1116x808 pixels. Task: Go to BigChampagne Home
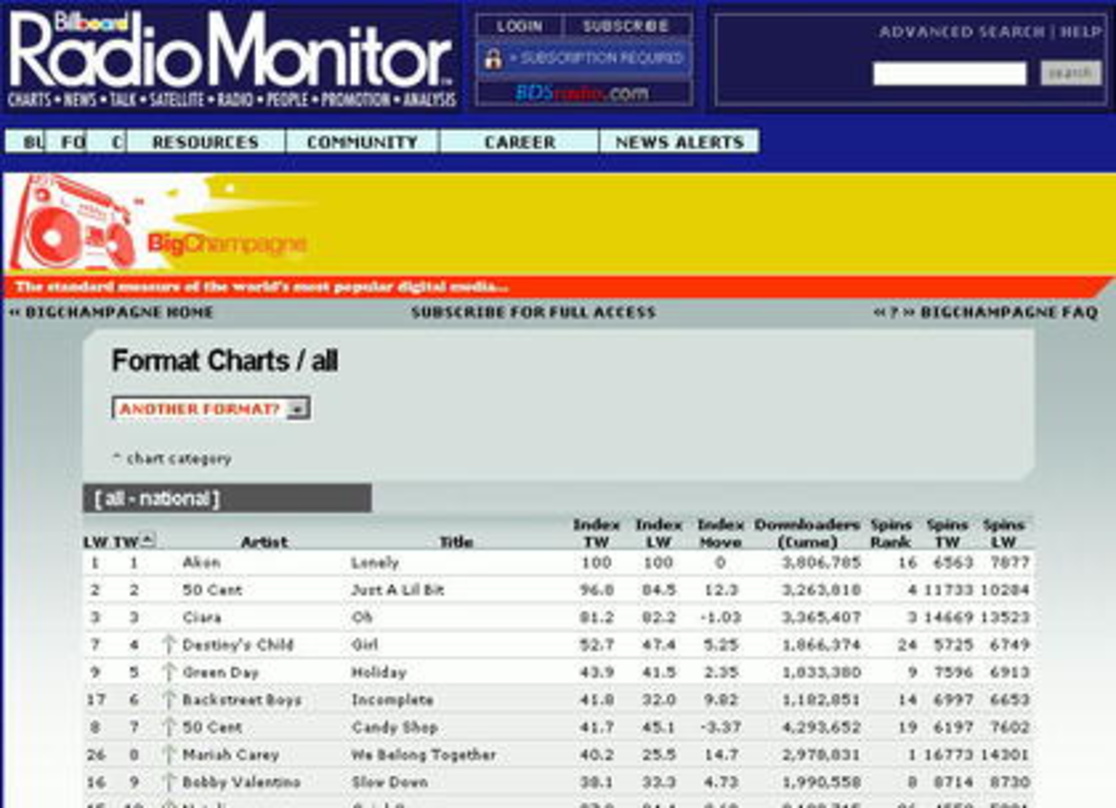(x=112, y=312)
